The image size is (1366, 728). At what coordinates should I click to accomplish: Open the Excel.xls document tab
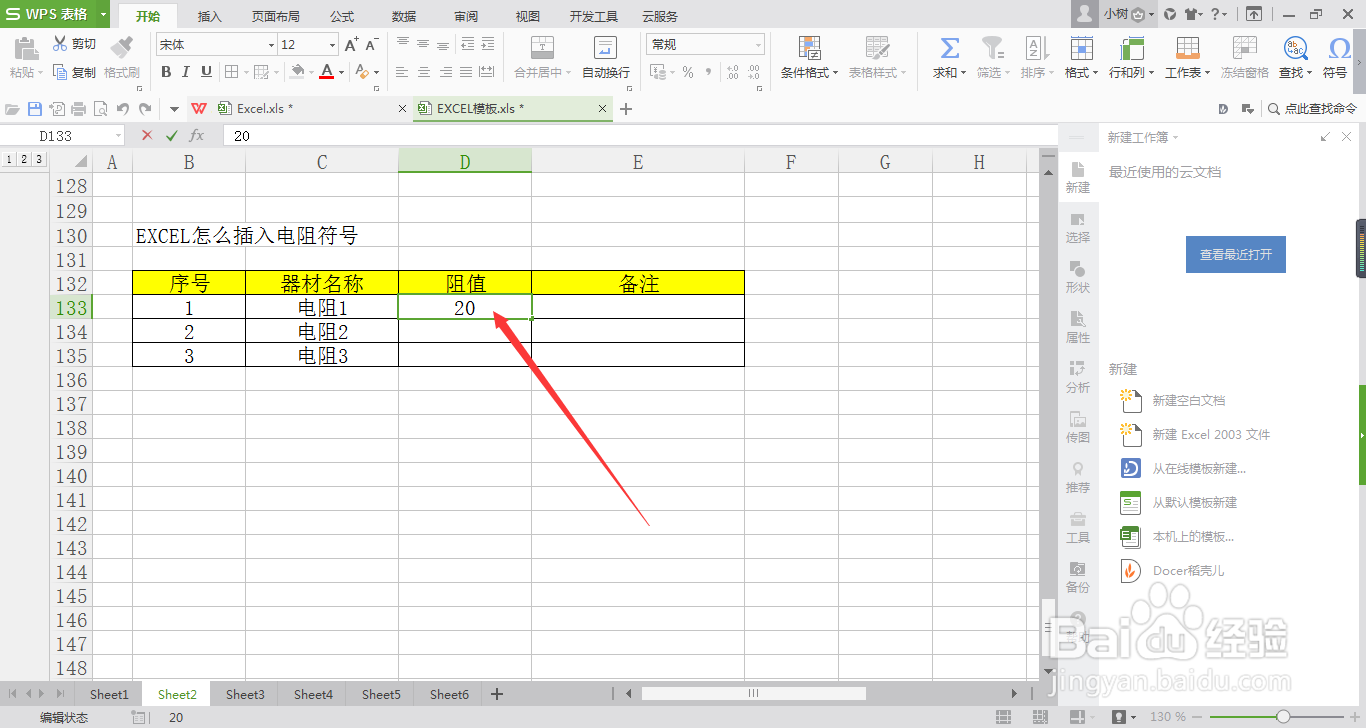[299, 109]
